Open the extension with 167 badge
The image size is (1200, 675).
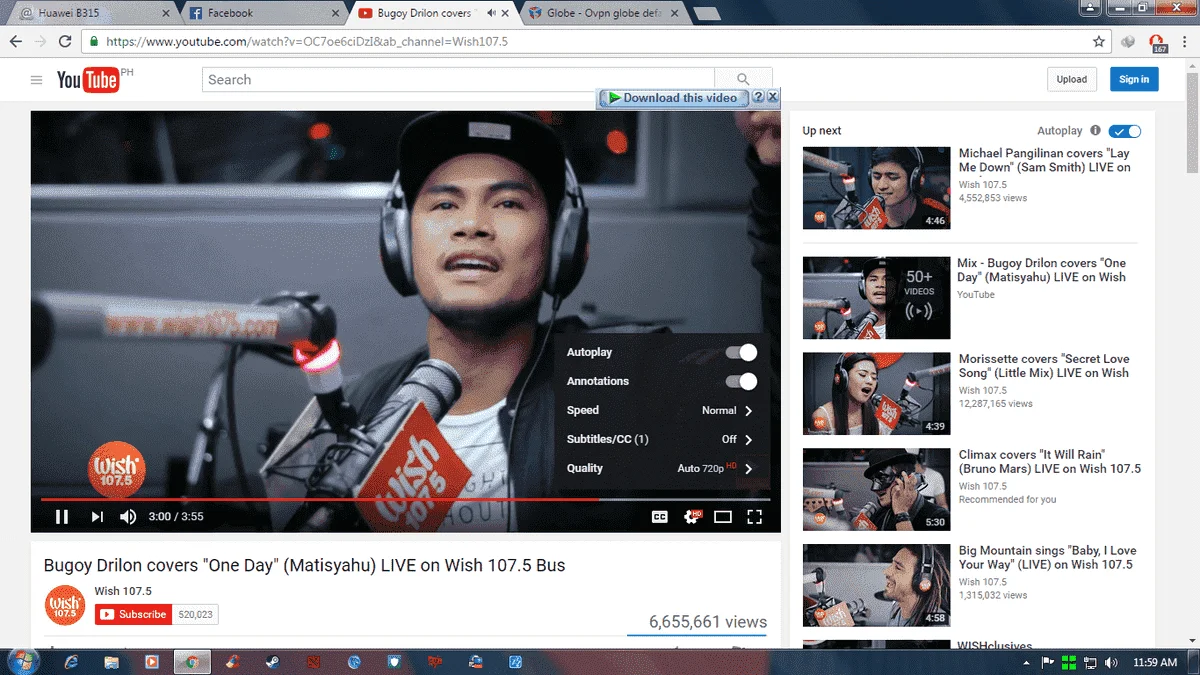click(x=1157, y=43)
